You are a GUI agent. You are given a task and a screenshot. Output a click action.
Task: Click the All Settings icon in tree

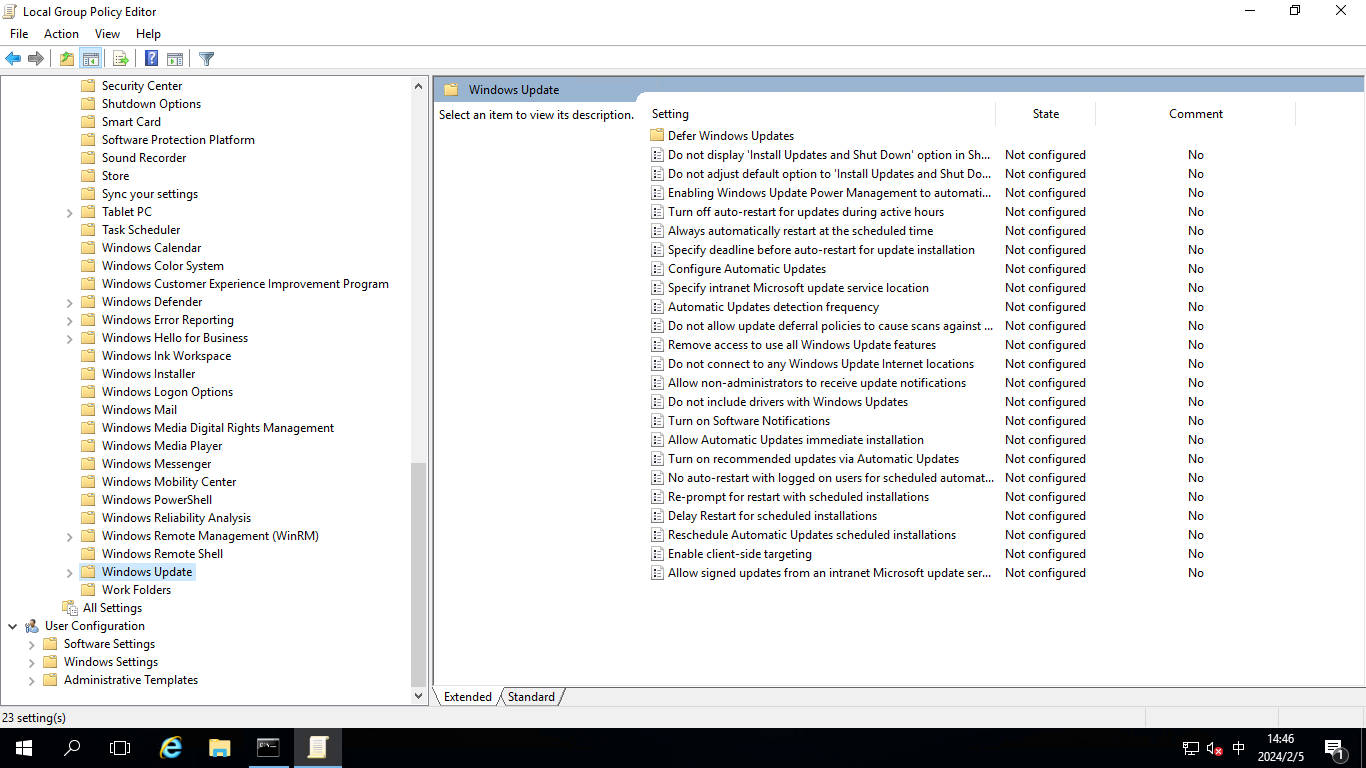[69, 608]
